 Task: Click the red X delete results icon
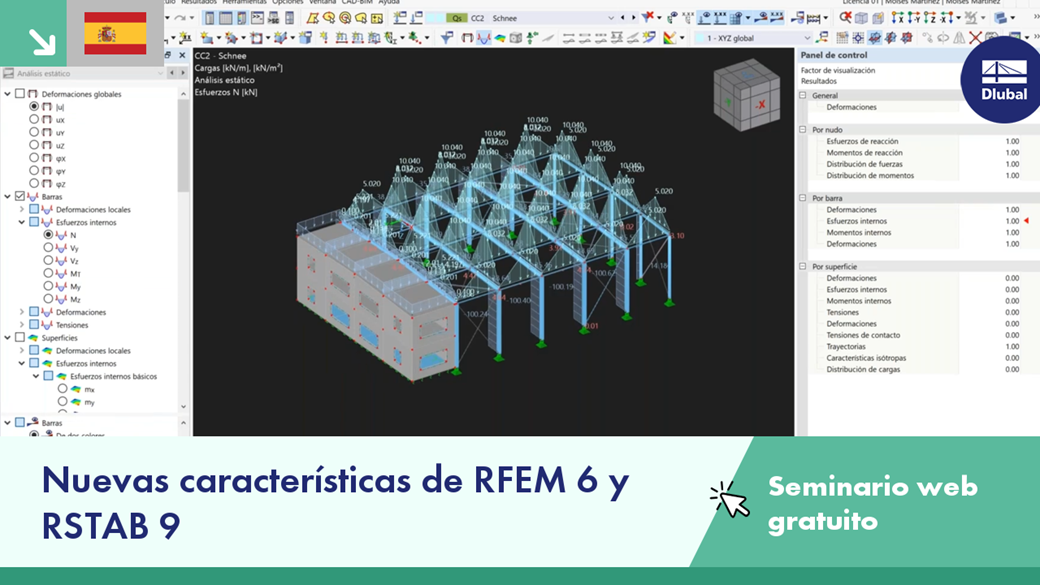[x=648, y=18]
